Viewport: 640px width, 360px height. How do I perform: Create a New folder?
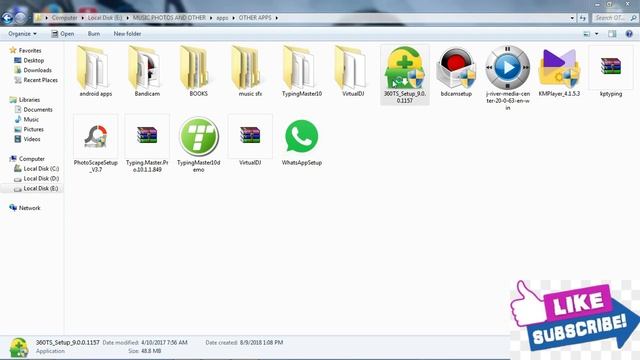point(127,34)
